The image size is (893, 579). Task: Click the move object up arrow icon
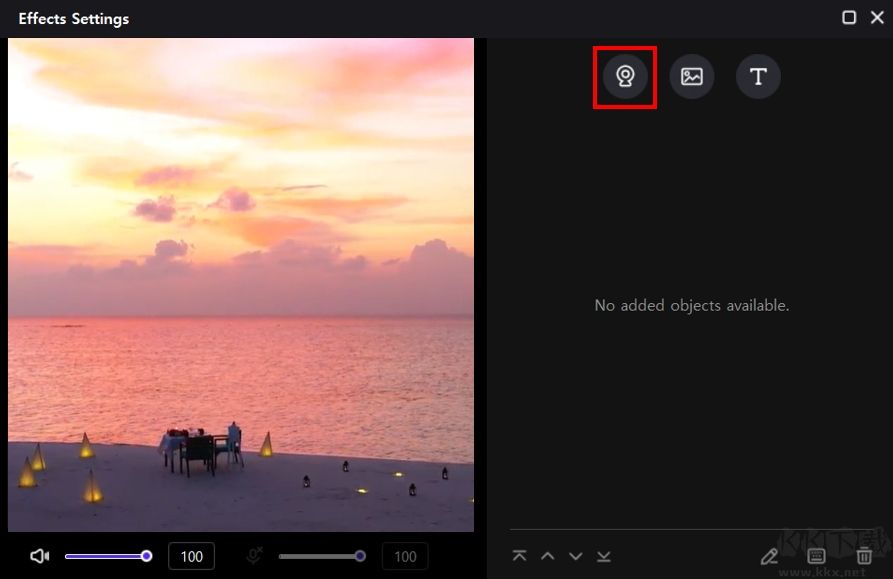[547, 555]
